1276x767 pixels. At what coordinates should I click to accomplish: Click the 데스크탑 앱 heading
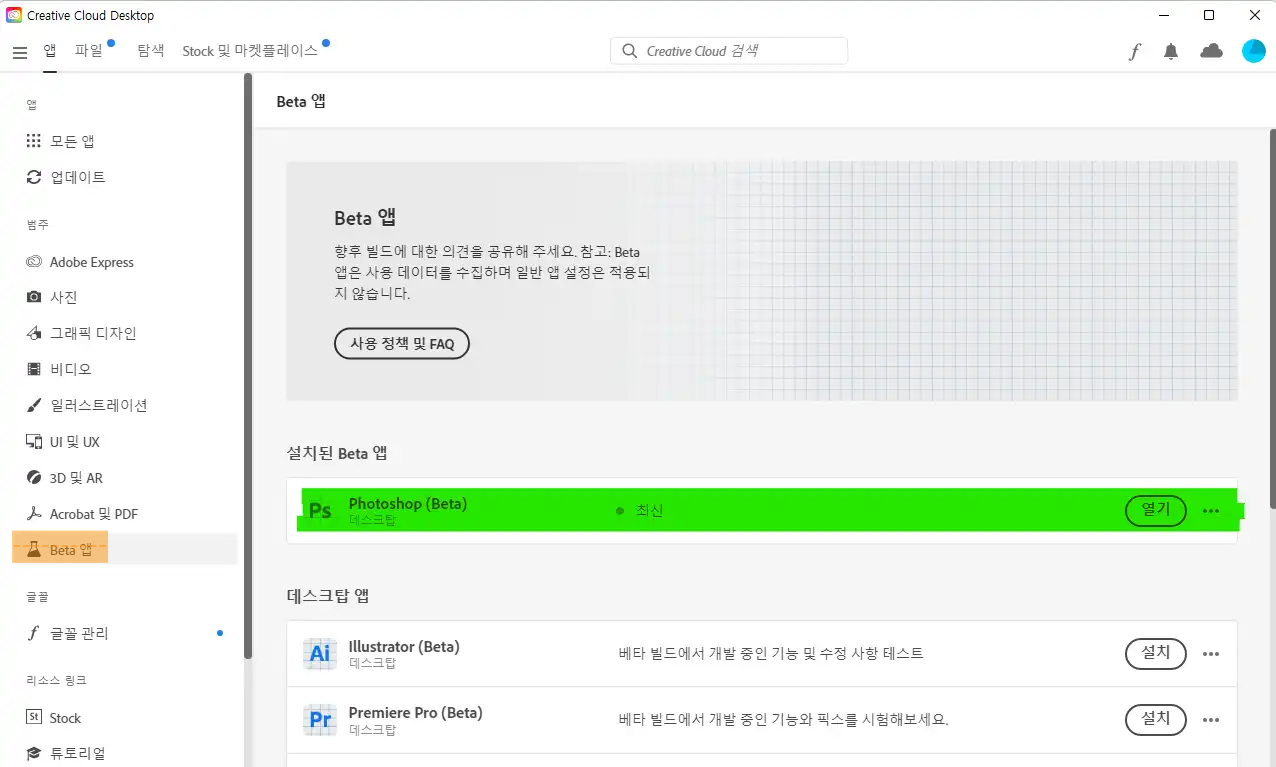[x=328, y=596]
